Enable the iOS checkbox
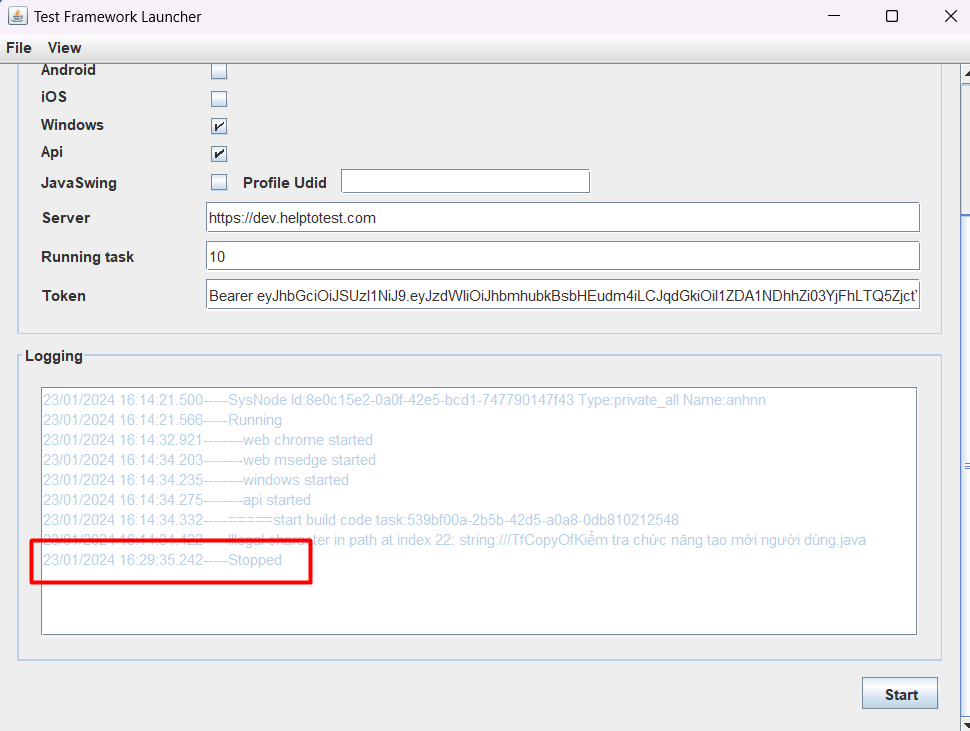 click(219, 98)
